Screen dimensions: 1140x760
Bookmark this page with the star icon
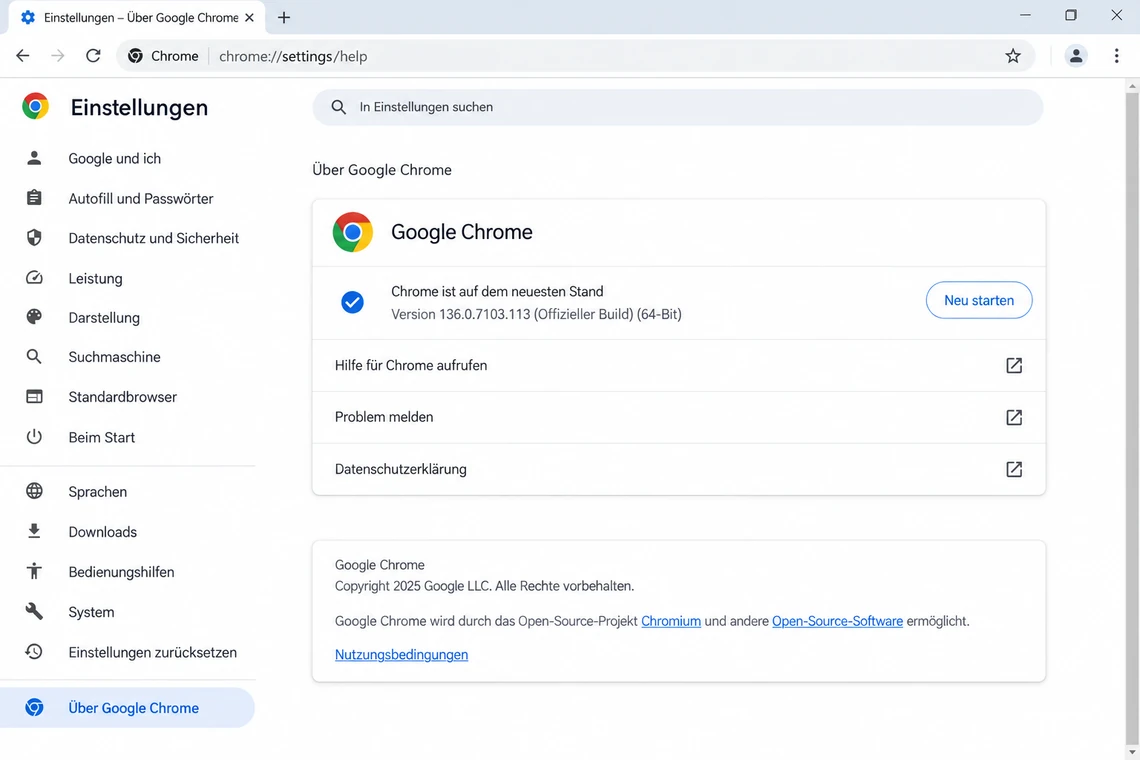[x=1013, y=56]
